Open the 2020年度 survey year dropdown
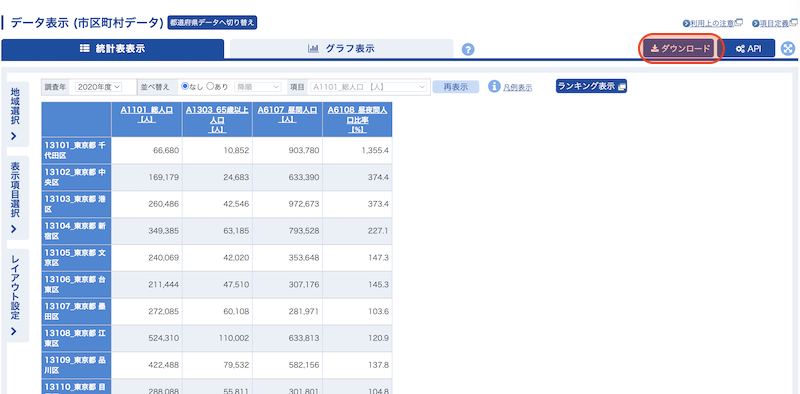The height and width of the screenshot is (394, 800). point(98,87)
